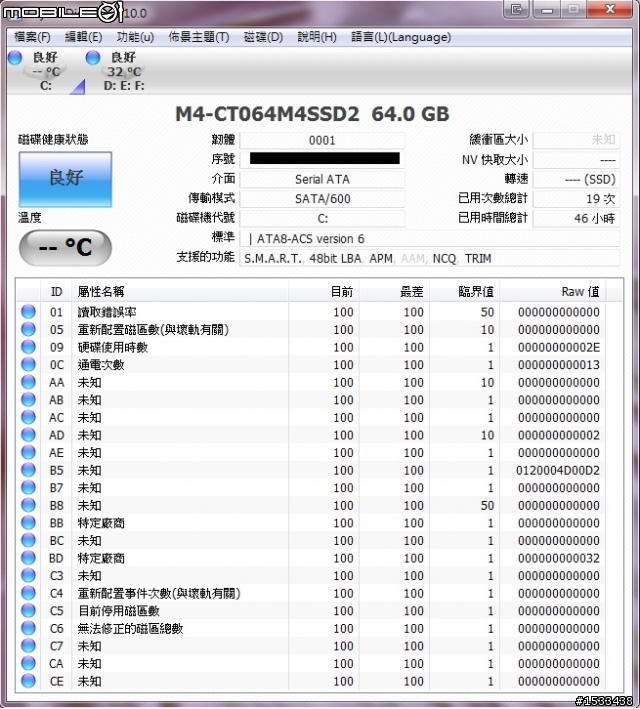Screen dimensions: 640x709
Task: Click the 臨界值 column header
Action: [465, 292]
